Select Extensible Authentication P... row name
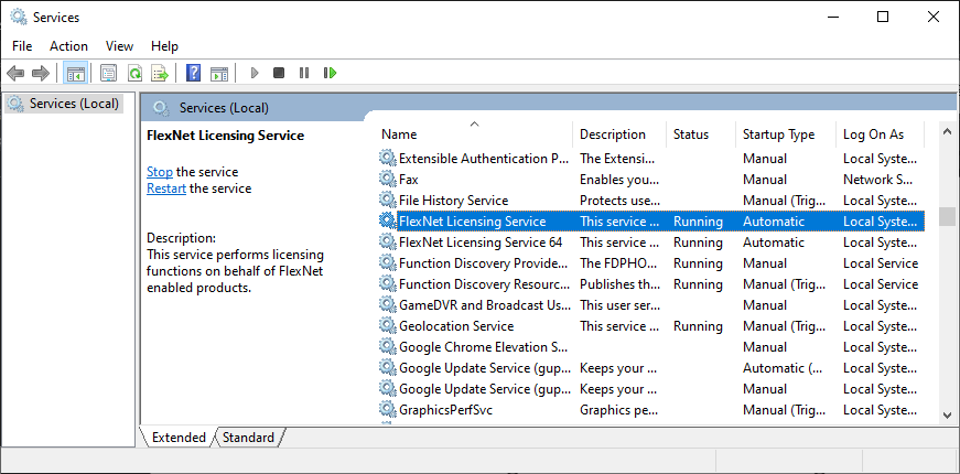Viewport: 960px width, 474px height. click(484, 159)
